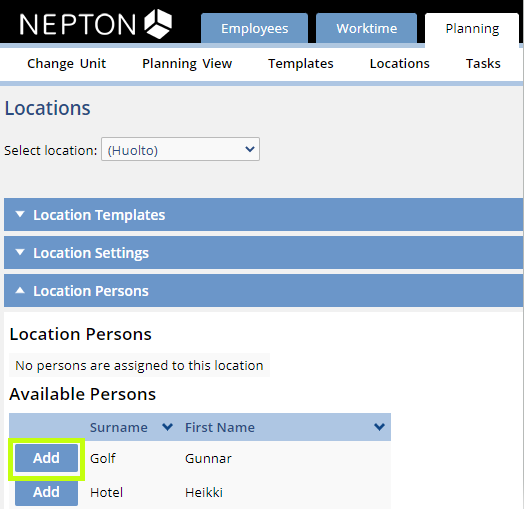Click the Surname column sort arrow
524x509 pixels.
167,427
